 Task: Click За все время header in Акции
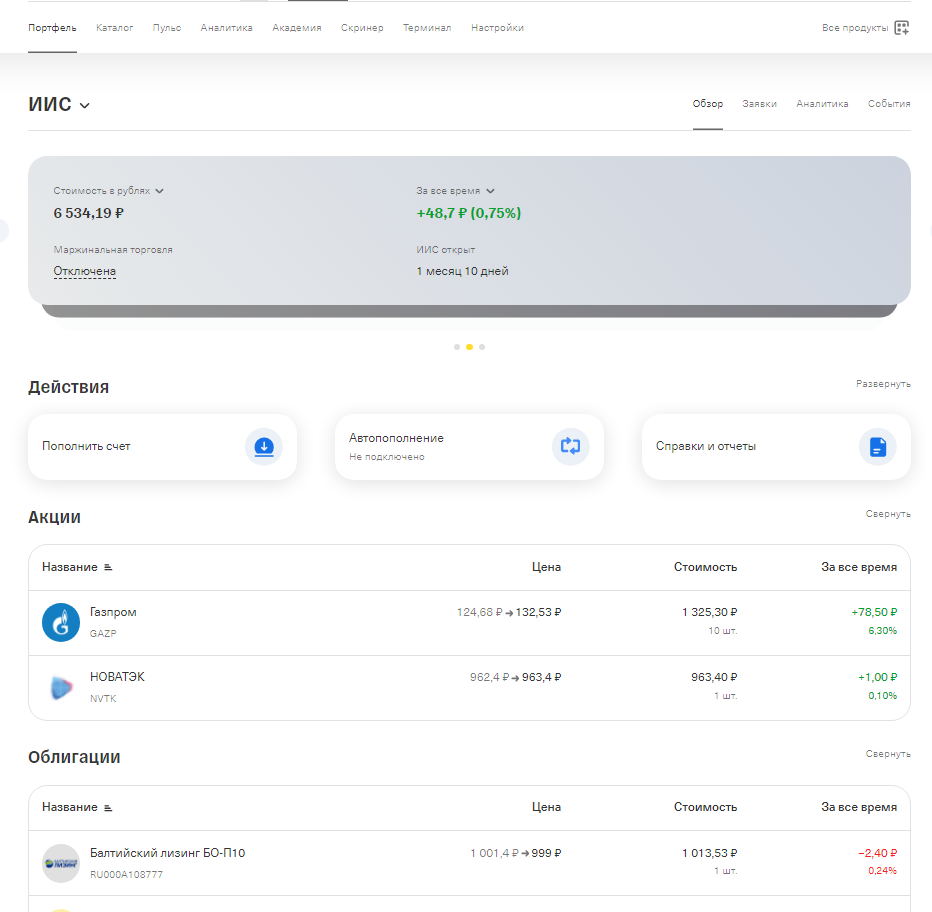tap(859, 567)
